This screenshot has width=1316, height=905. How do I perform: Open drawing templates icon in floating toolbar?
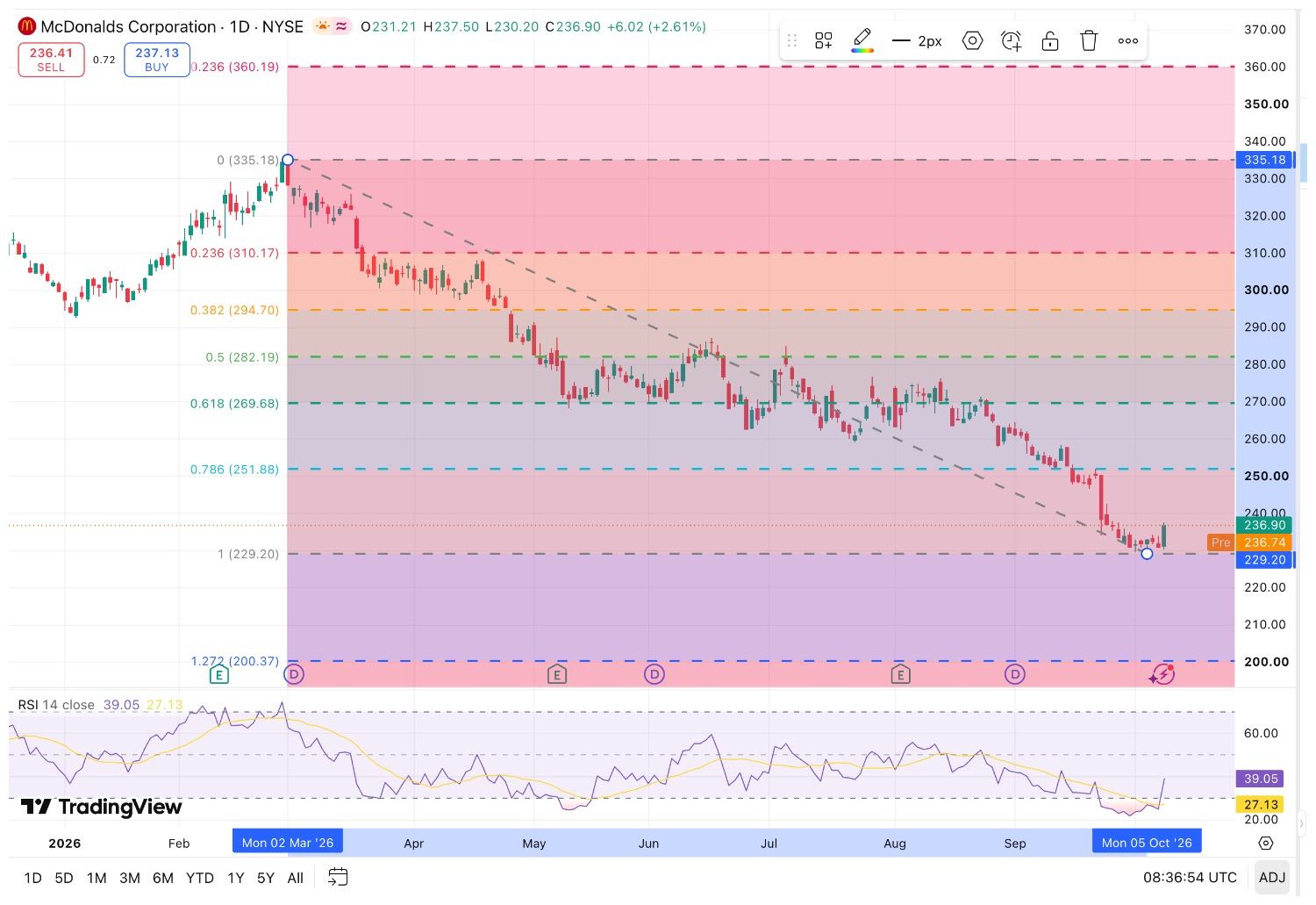point(823,40)
